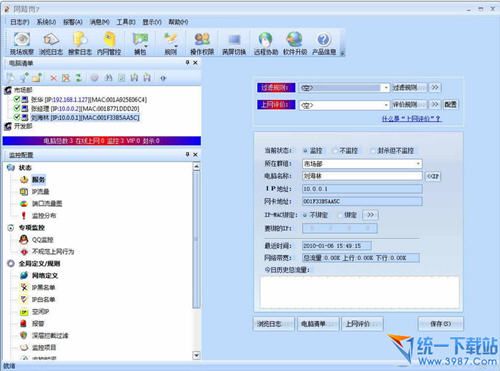This screenshot has height=371, width=500.
Task: Collapse the 状态 section
Action: pyautogui.click(x=11, y=167)
